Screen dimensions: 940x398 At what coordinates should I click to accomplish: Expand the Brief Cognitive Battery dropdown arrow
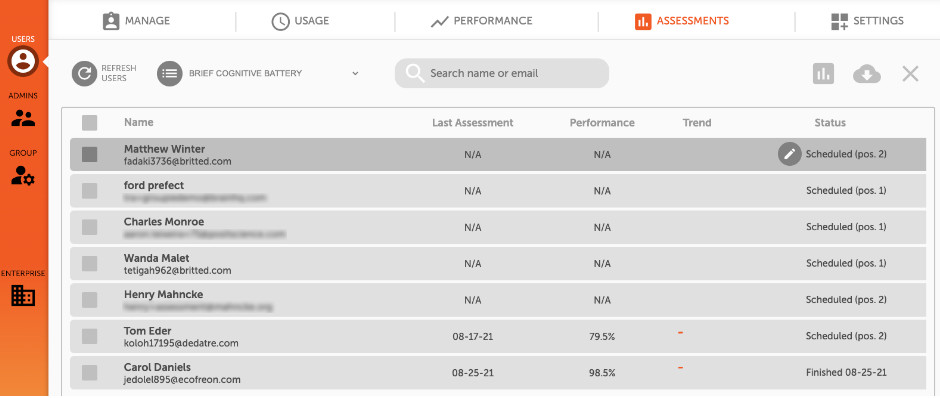pyautogui.click(x=355, y=74)
